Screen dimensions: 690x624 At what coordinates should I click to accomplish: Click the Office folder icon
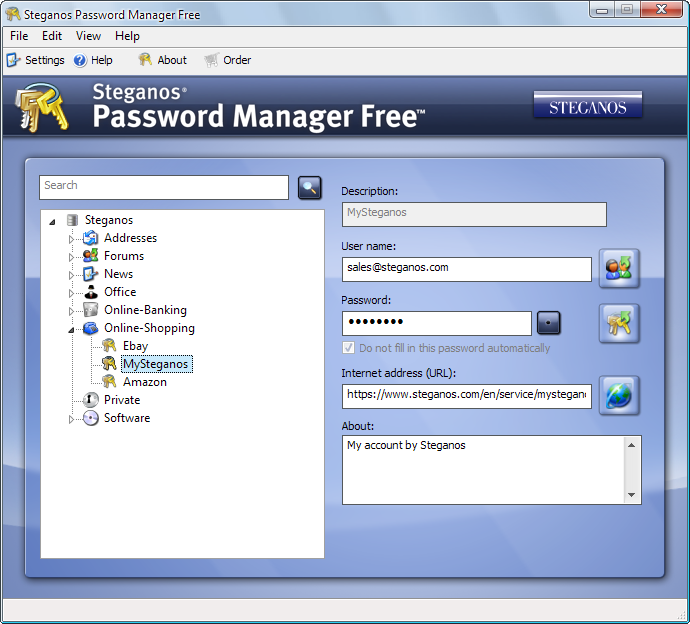click(90, 292)
